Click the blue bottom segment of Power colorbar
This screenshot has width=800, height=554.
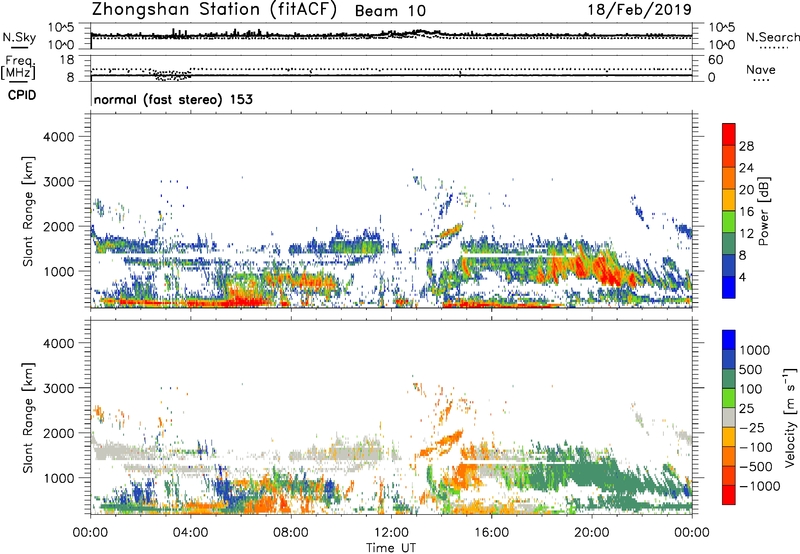[x=729, y=287]
